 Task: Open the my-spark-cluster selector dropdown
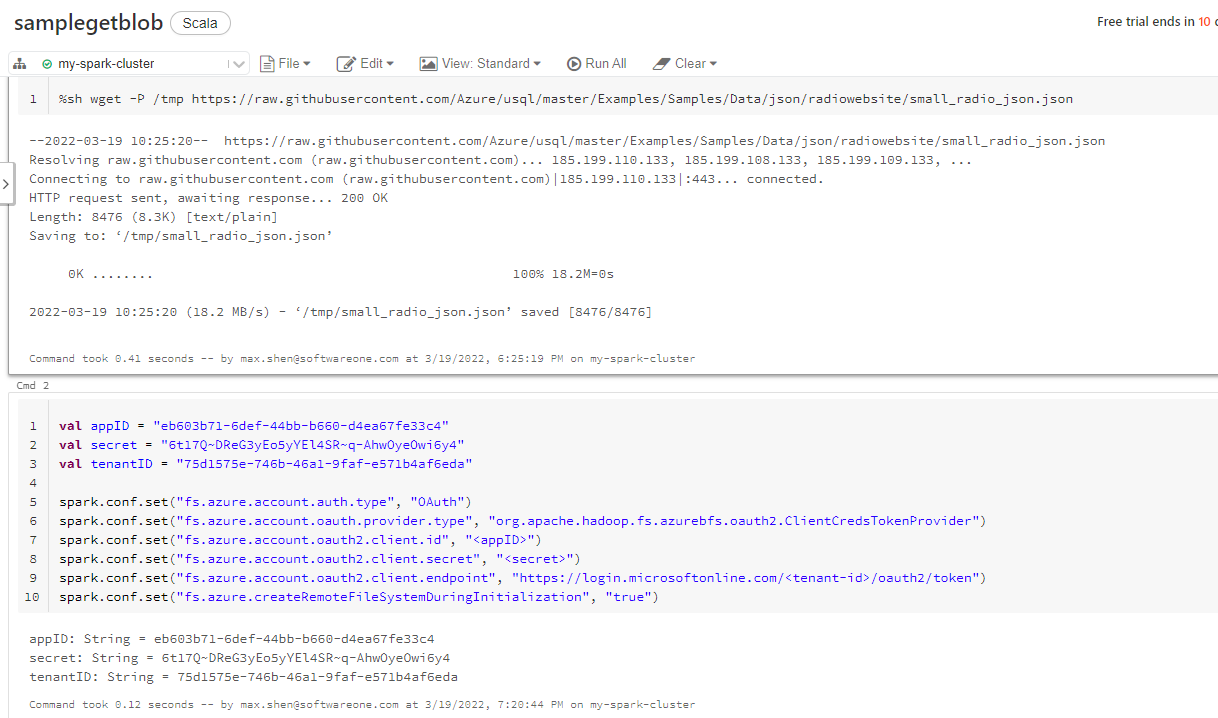coord(237,63)
